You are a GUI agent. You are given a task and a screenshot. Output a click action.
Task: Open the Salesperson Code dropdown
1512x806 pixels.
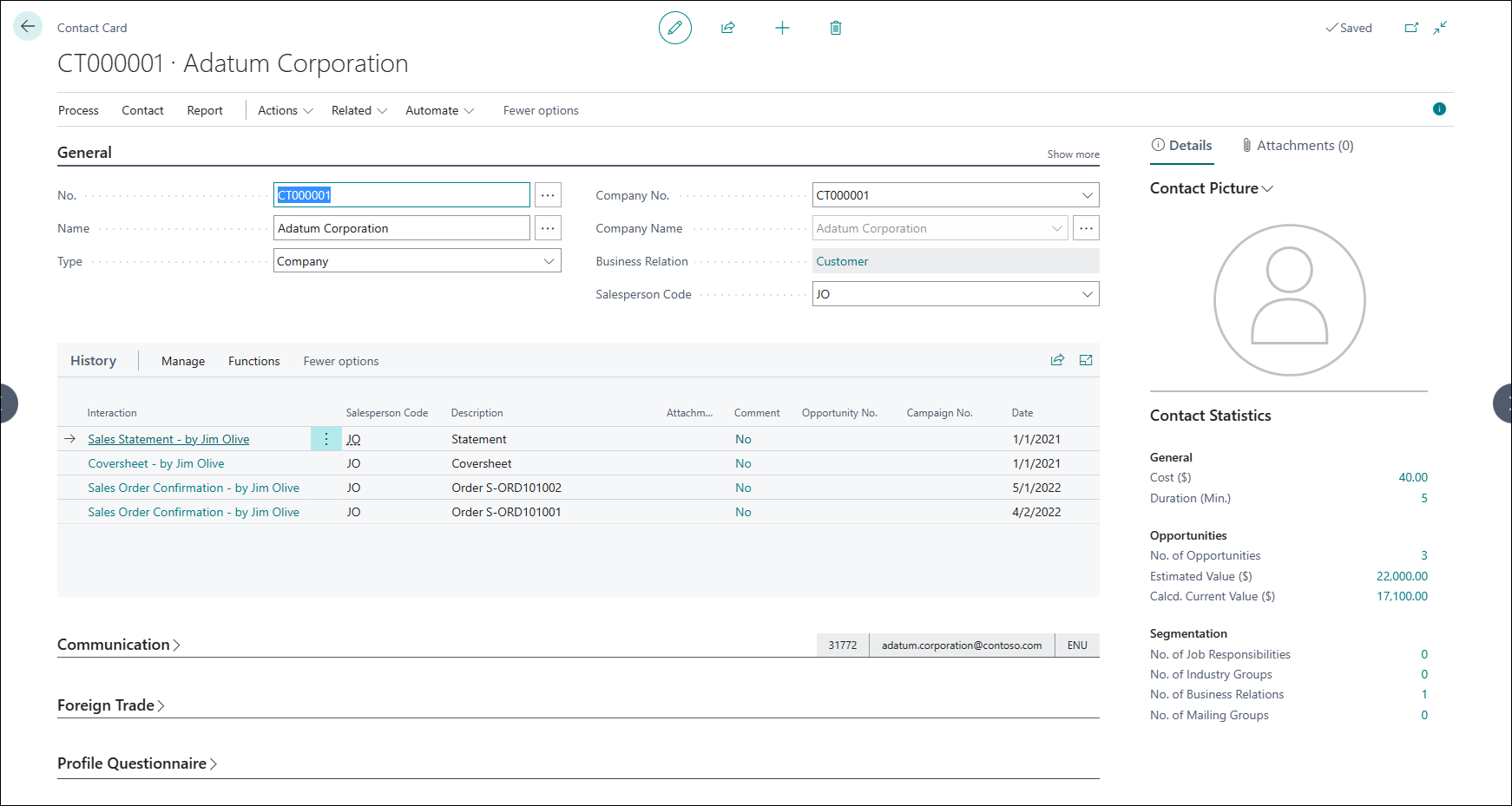coord(1087,294)
